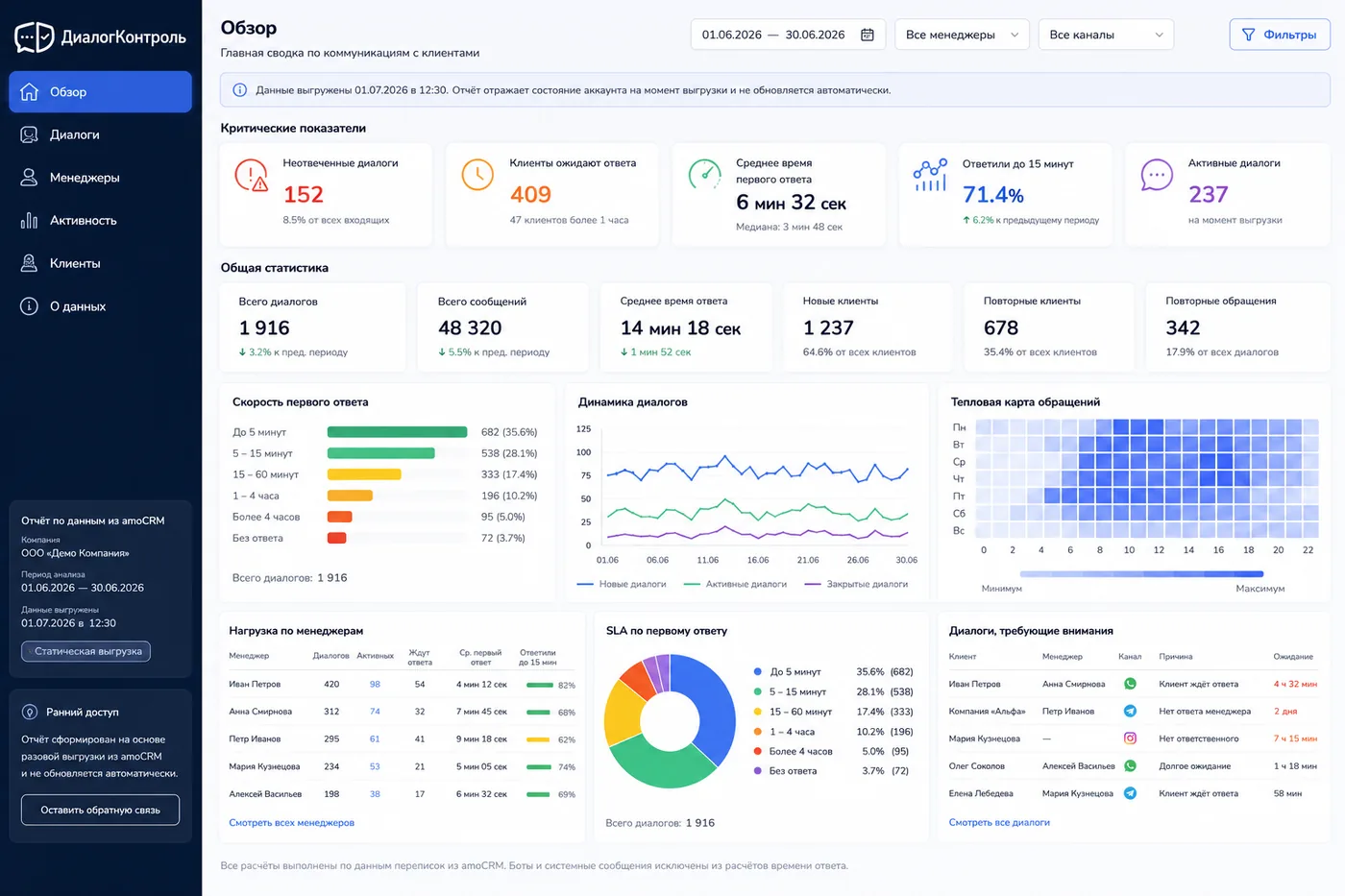Viewport: 1345px width, 896px height.
Task: Toggle the Новые диалоги legend series
Action: click(x=622, y=584)
